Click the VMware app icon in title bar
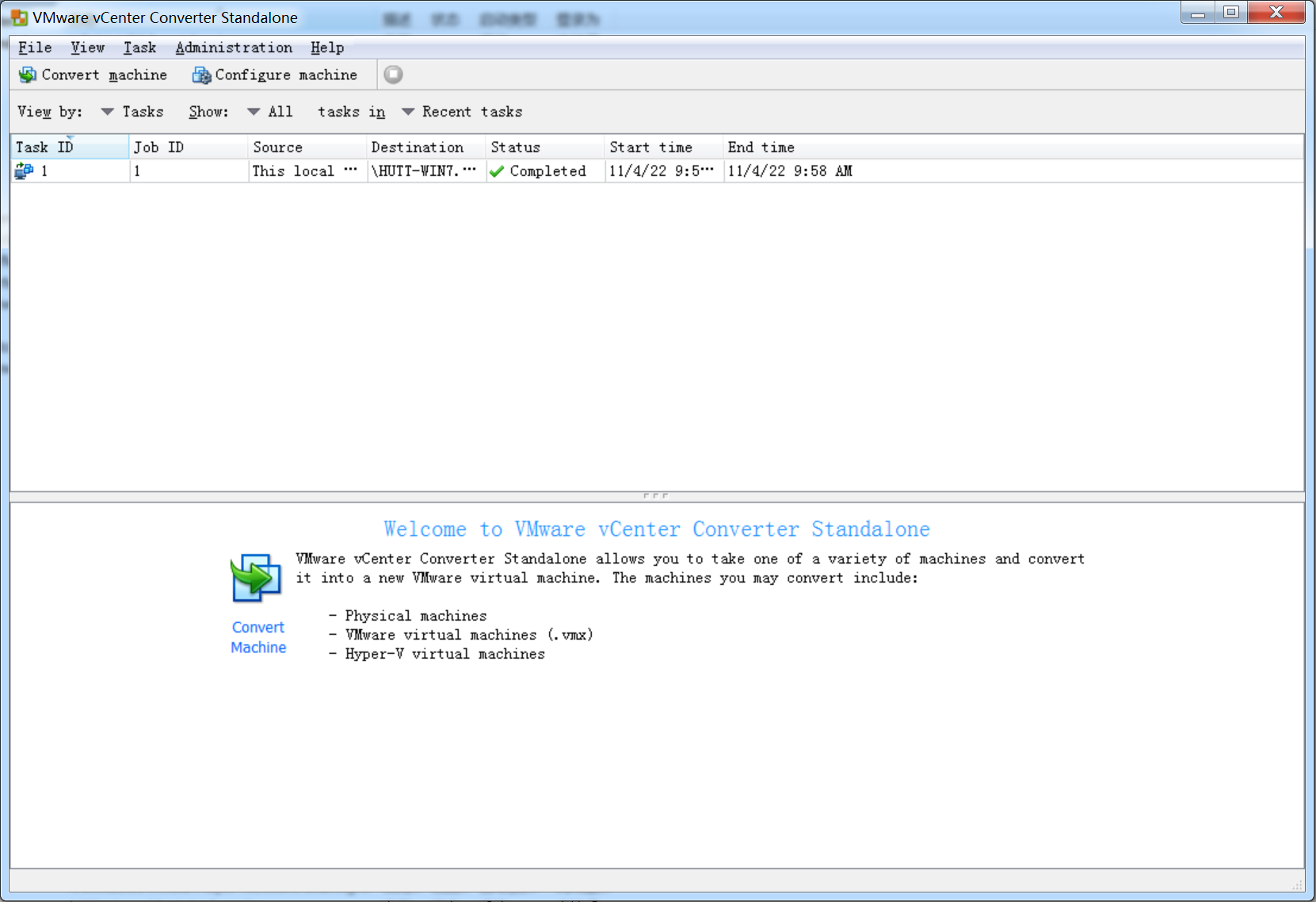 pyautogui.click(x=19, y=17)
